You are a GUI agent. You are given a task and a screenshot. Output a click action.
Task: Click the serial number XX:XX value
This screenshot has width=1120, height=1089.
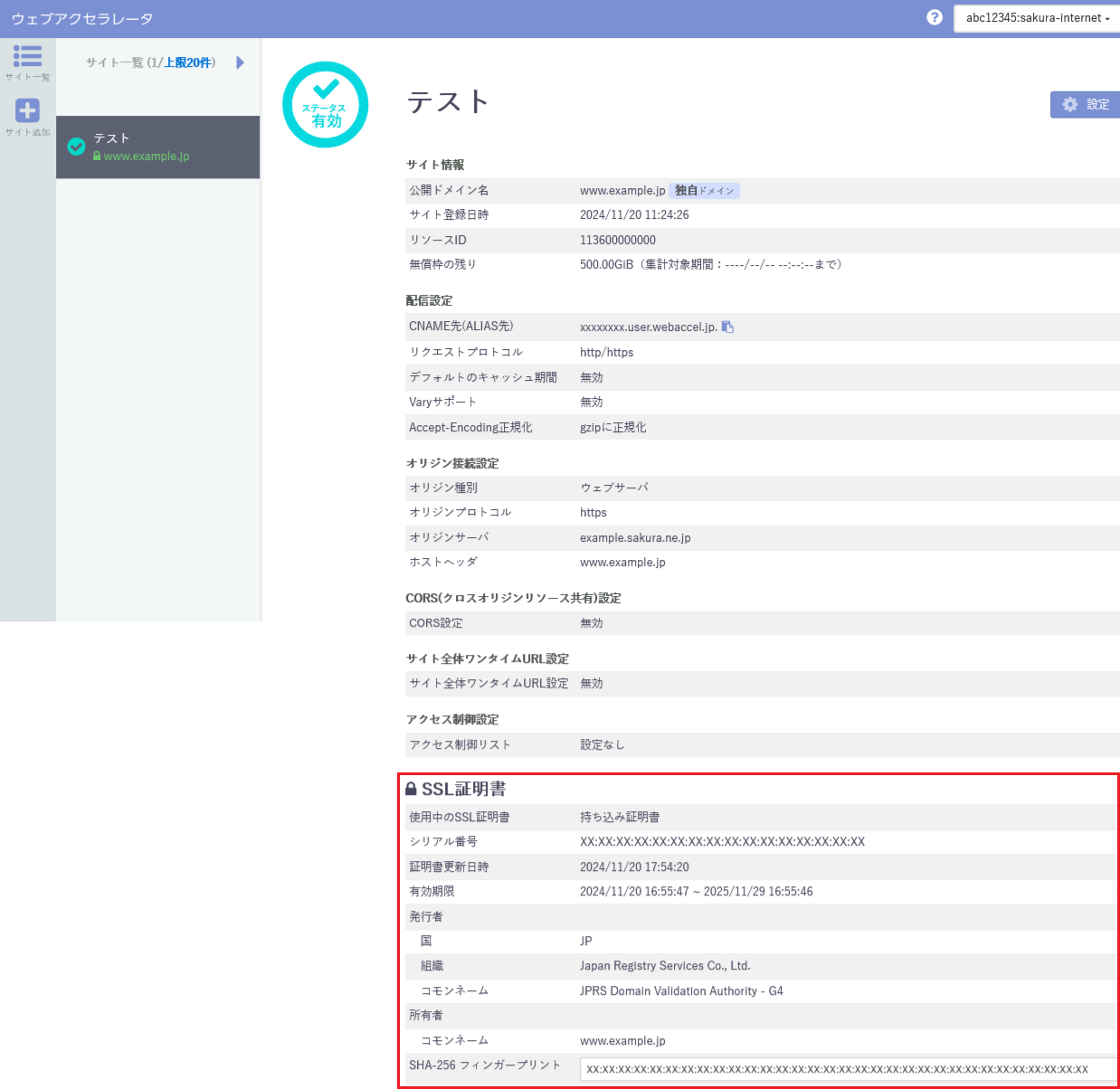tap(722, 842)
